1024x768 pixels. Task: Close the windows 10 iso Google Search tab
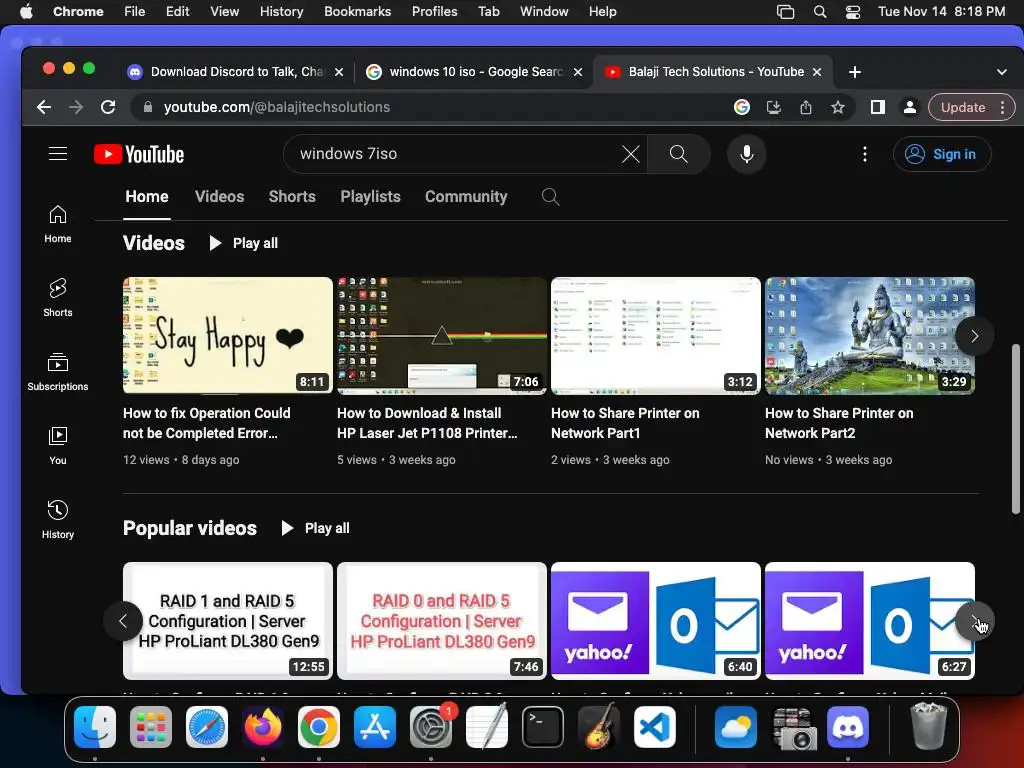(578, 72)
